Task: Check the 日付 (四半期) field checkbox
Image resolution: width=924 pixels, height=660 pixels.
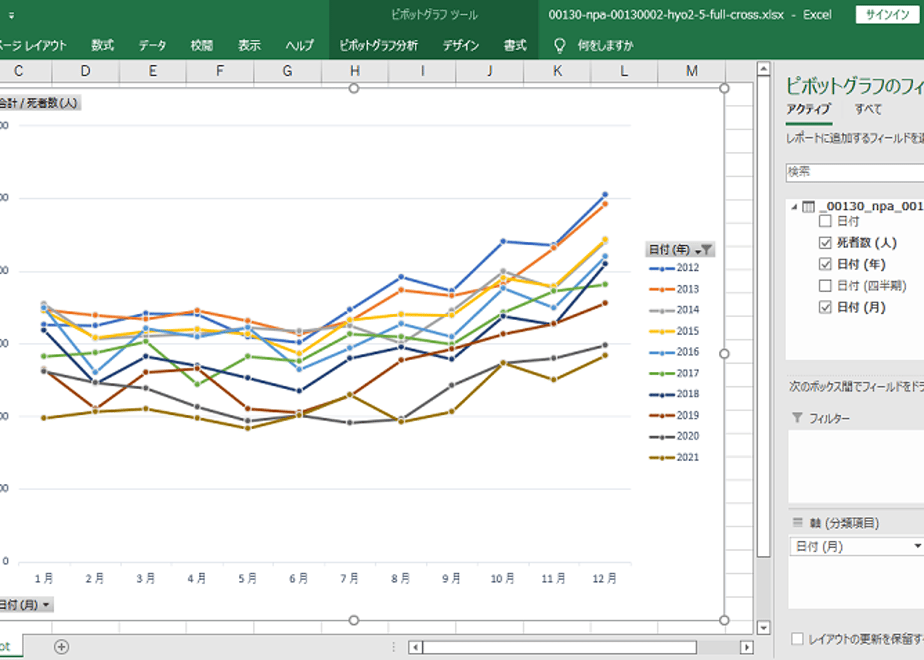Action: click(825, 286)
